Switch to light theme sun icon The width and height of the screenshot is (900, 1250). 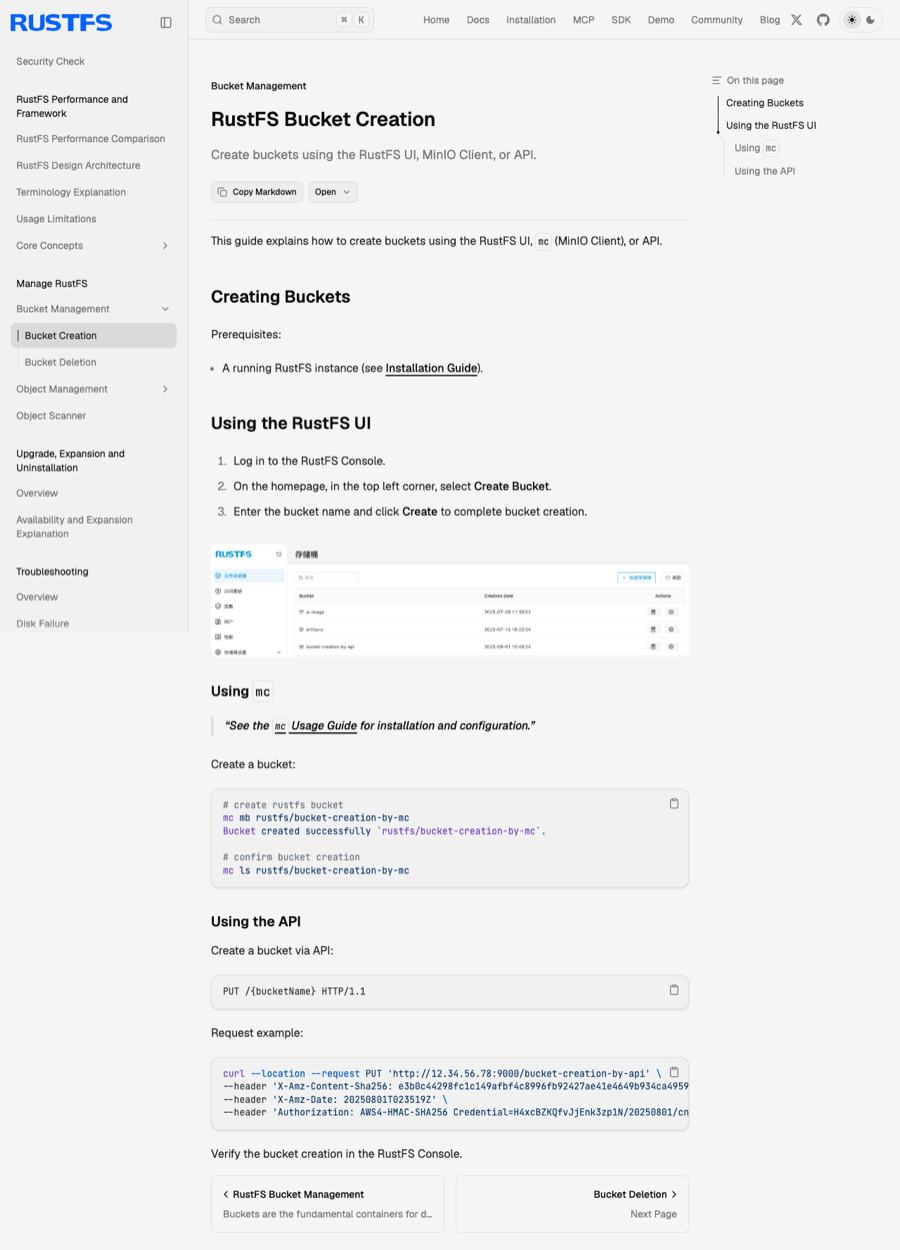852,20
